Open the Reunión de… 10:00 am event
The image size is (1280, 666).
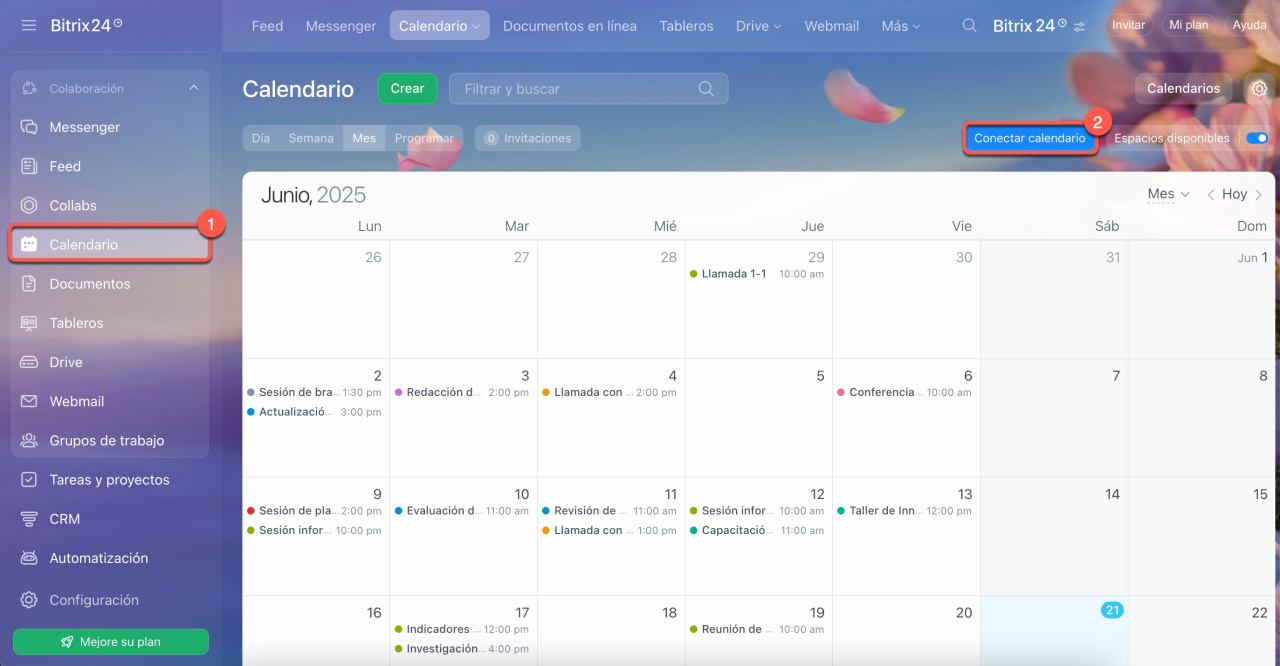(x=758, y=629)
